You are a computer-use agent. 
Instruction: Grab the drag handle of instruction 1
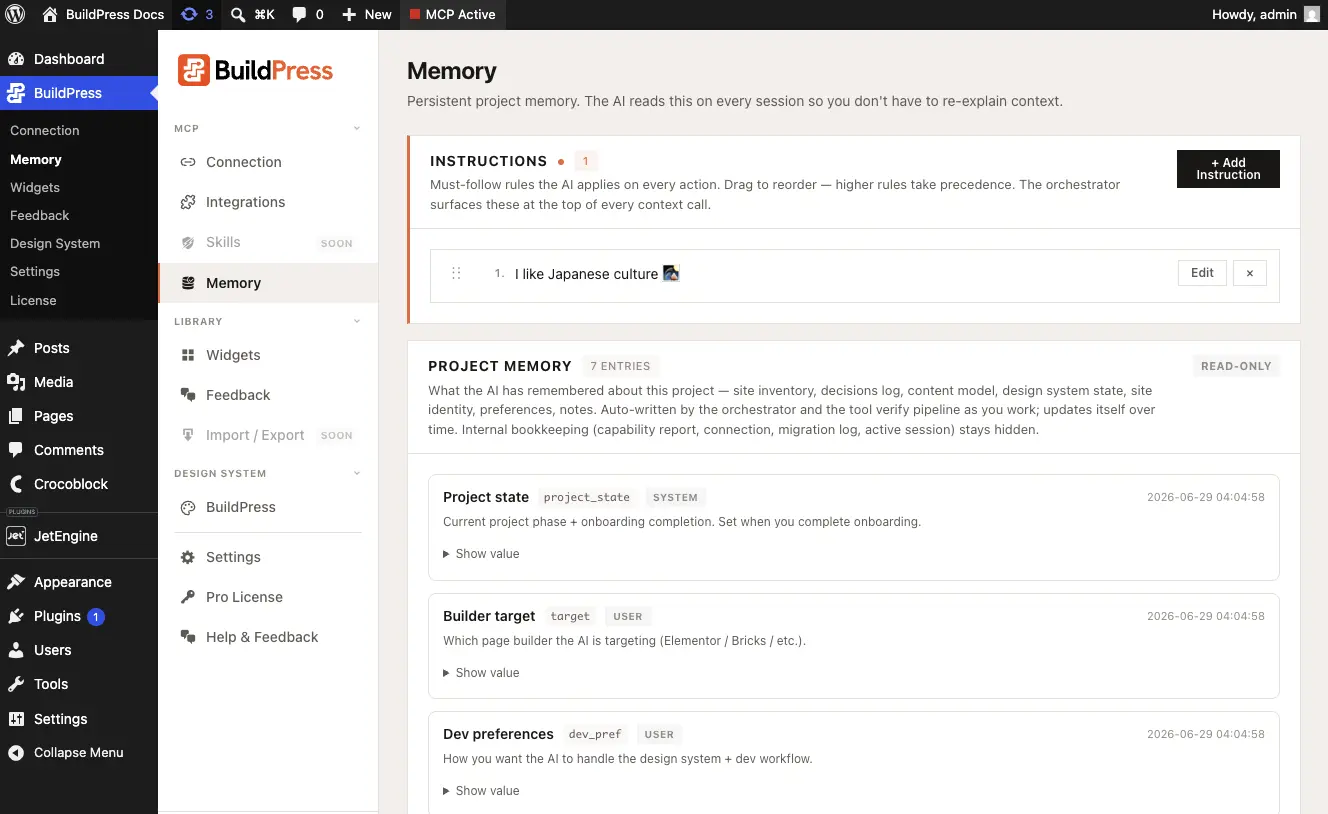click(x=456, y=273)
